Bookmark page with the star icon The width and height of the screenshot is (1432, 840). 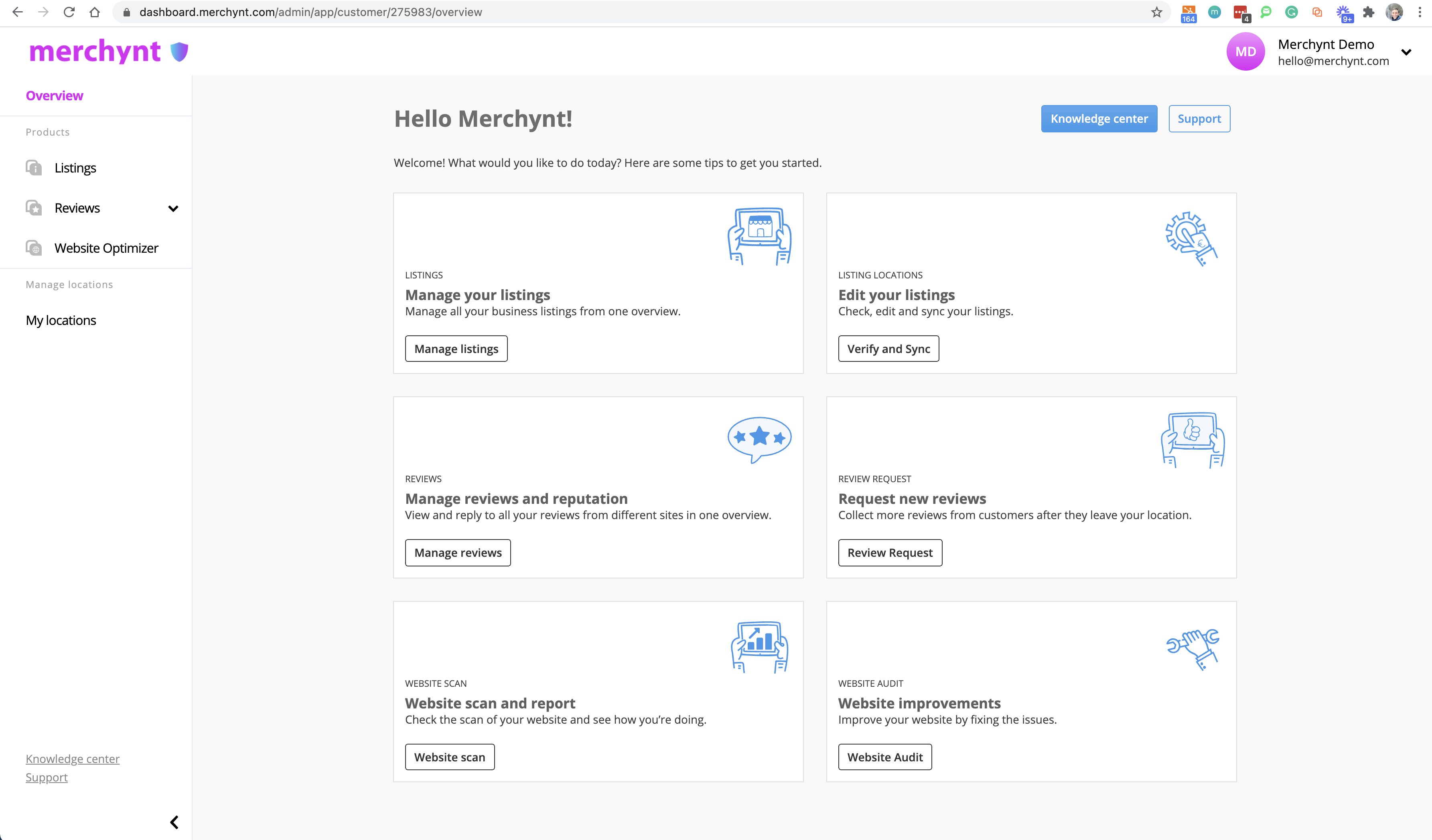click(x=1156, y=12)
